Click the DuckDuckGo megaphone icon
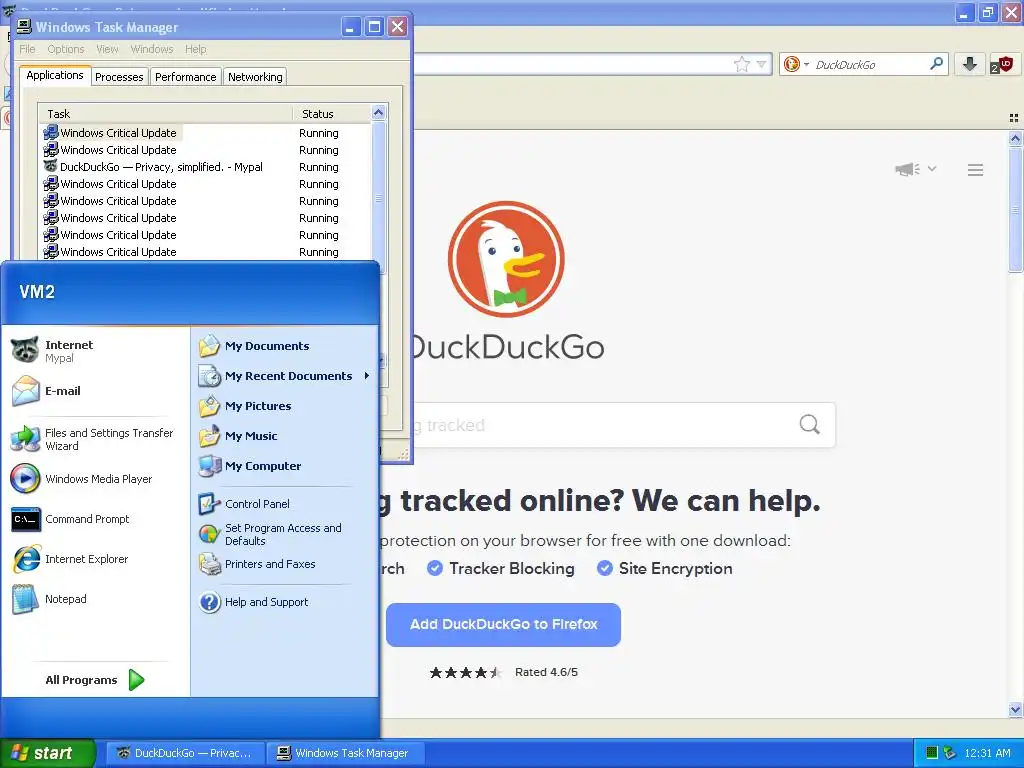Viewport: 1024px width, 768px height. tap(907, 170)
